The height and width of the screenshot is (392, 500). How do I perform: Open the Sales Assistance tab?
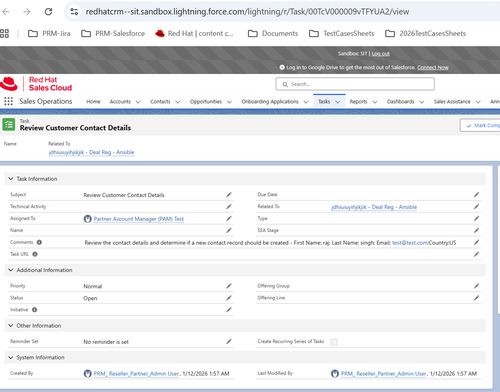pos(452,102)
